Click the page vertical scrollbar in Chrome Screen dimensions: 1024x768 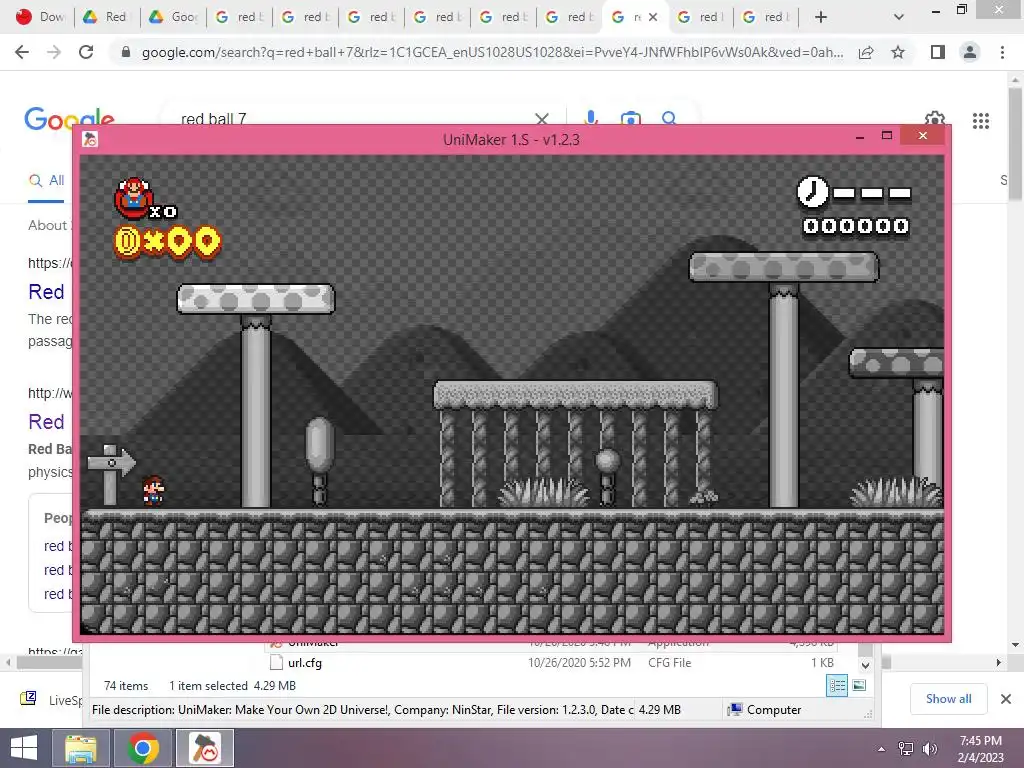[x=1015, y=144]
